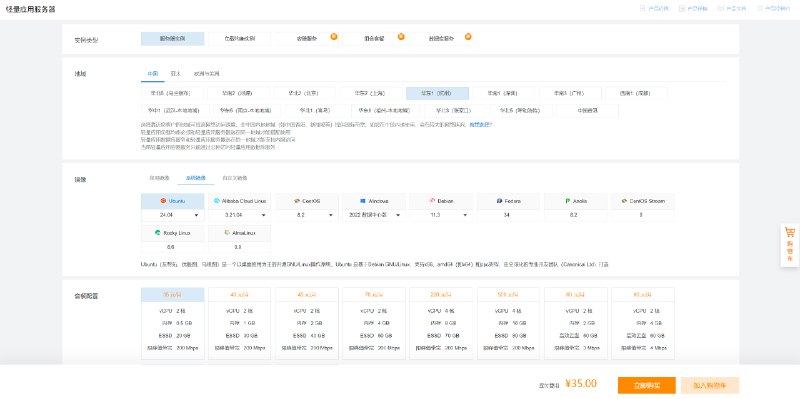Viewport: 800px width, 399px height.
Task: Select the Windows logo icon
Action: [363, 201]
